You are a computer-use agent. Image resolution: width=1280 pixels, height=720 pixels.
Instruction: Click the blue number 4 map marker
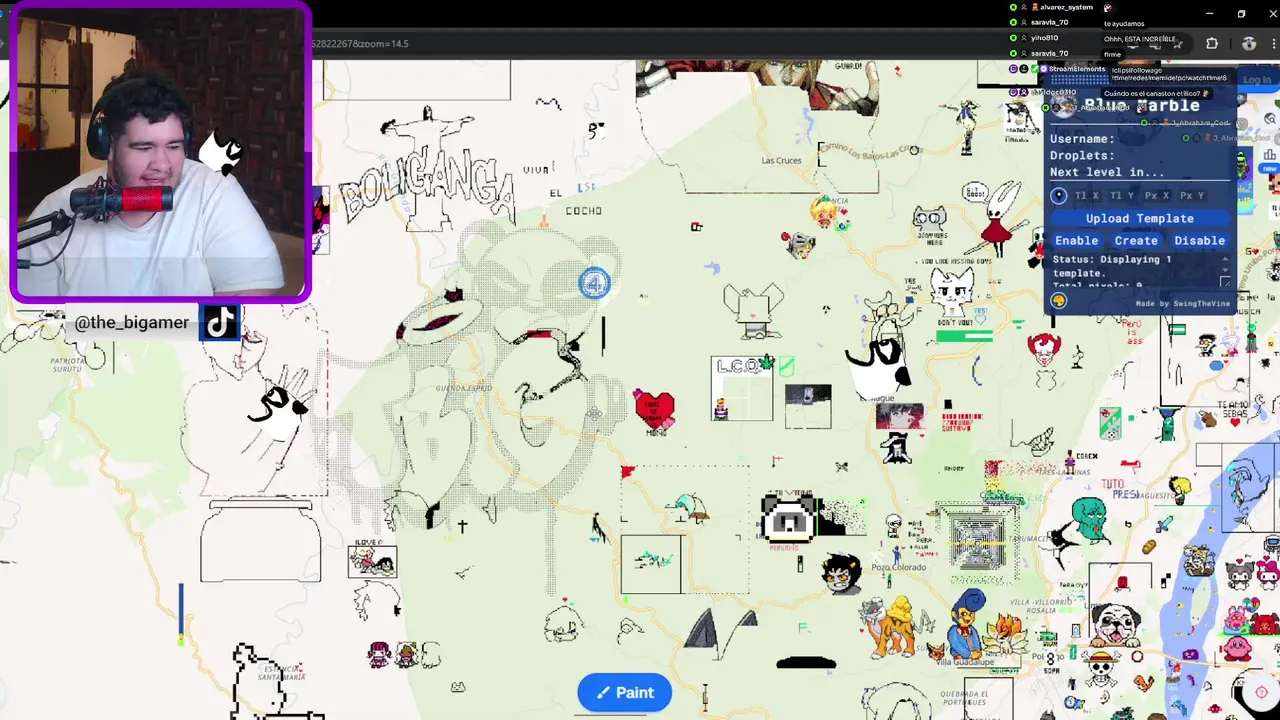tap(594, 283)
